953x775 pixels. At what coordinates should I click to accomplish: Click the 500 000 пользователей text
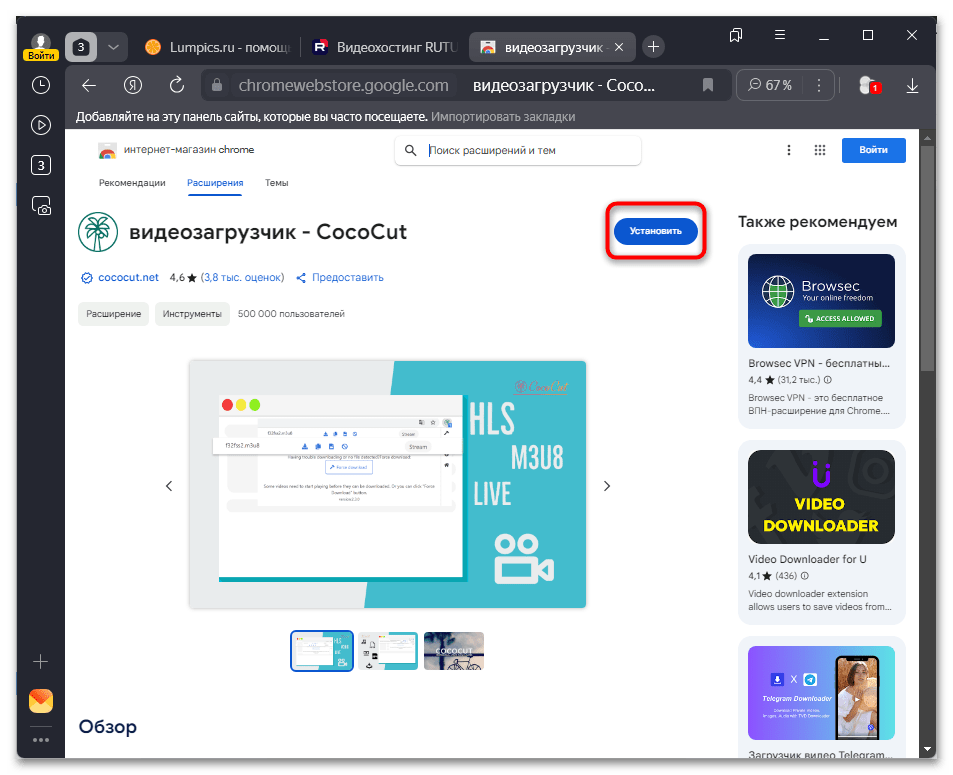coord(291,314)
